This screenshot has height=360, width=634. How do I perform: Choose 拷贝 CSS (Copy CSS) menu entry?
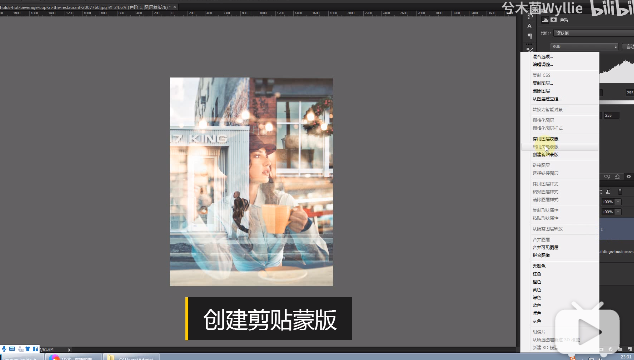pos(541,75)
